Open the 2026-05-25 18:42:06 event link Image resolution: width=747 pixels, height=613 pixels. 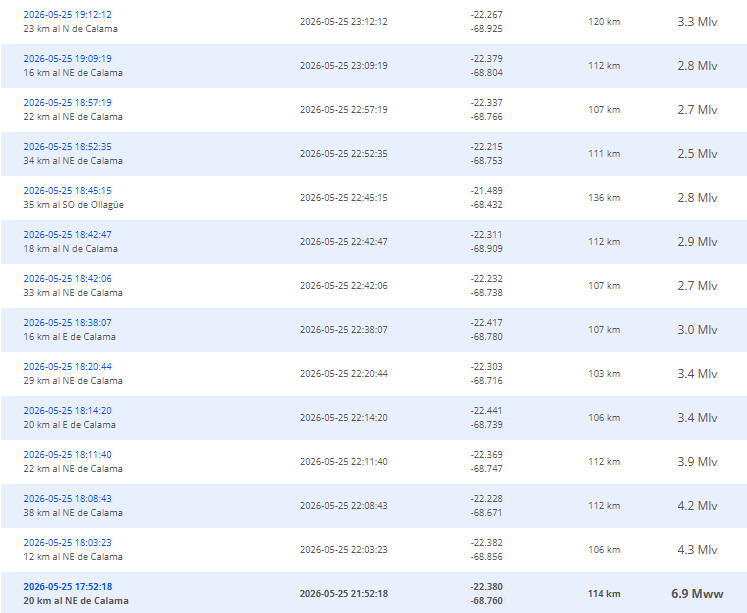point(67,279)
